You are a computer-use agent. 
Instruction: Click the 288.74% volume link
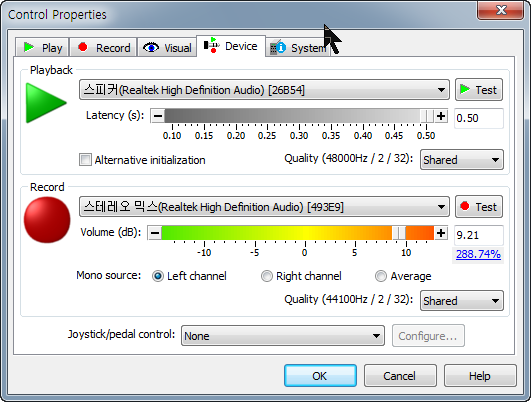pos(478,254)
